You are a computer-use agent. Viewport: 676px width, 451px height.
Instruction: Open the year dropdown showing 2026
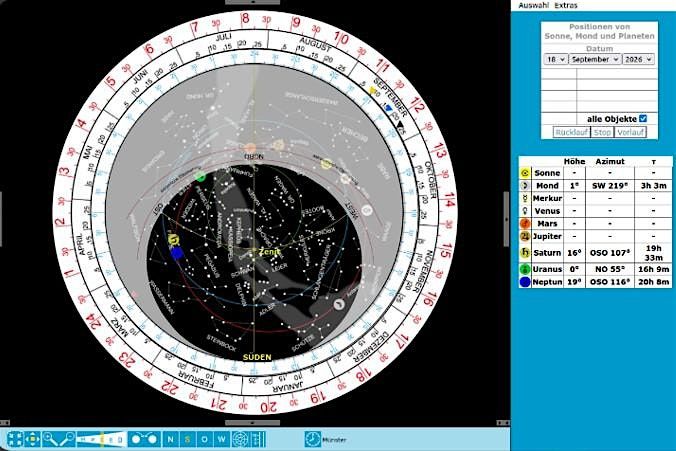[x=638, y=60]
